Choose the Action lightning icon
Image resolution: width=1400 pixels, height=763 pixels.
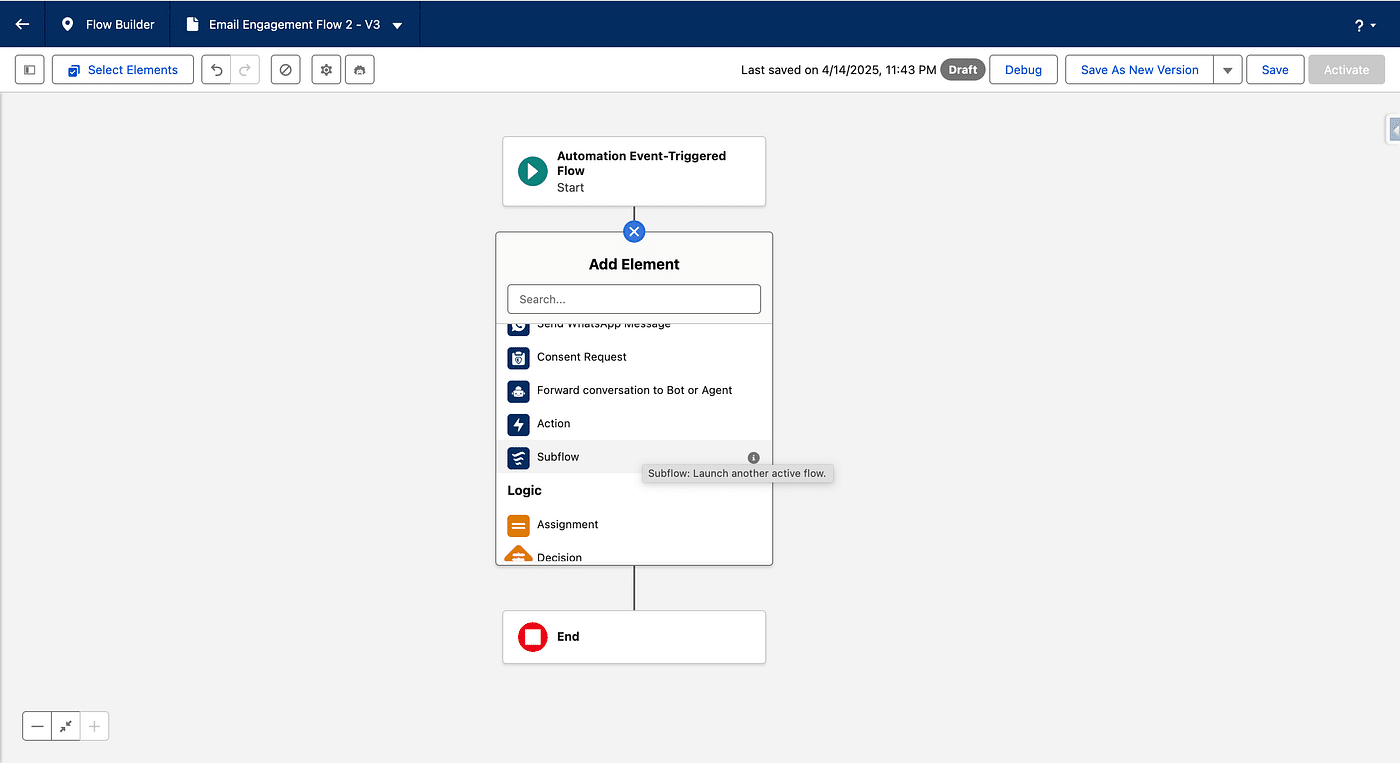click(x=518, y=424)
